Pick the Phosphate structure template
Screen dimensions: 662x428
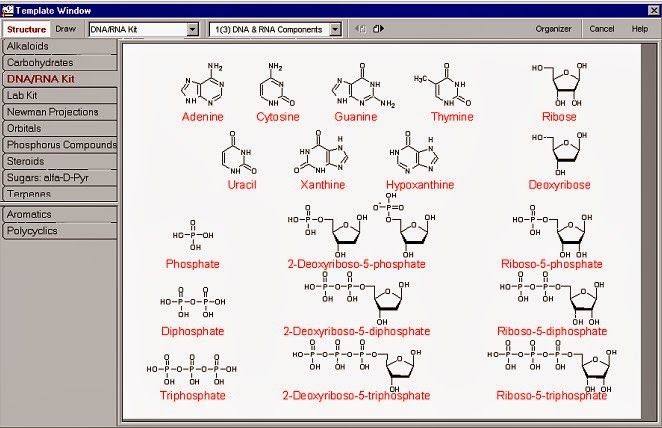click(193, 235)
